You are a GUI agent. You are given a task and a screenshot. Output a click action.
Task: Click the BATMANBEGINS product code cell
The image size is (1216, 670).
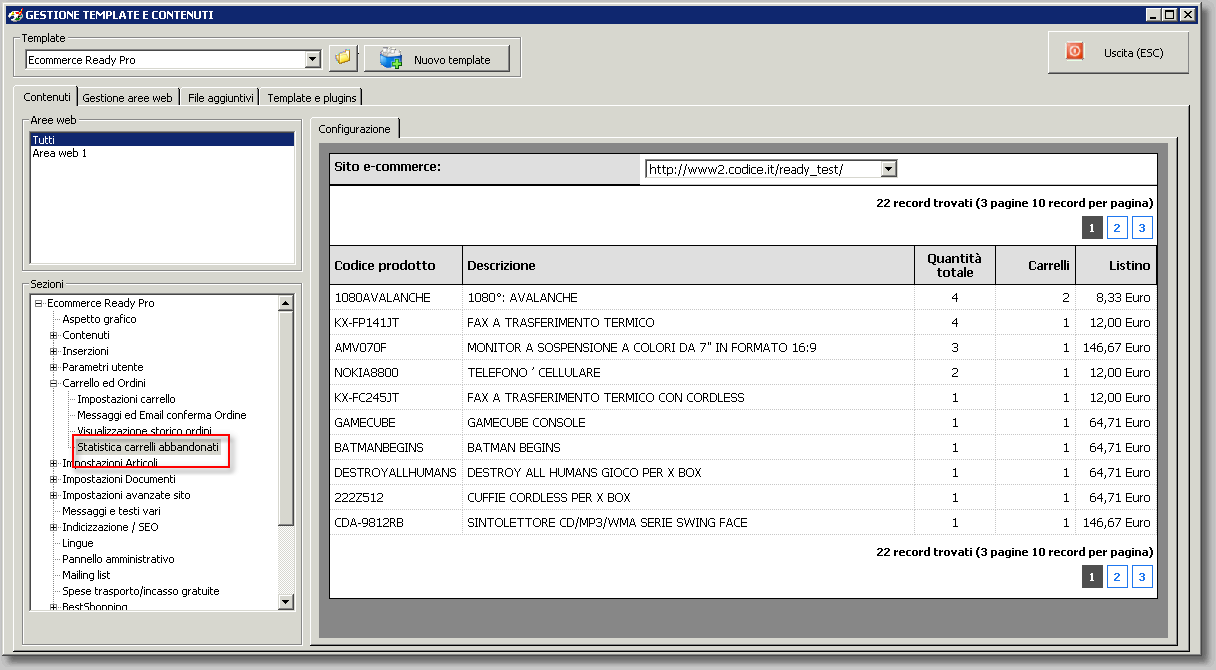tap(396, 447)
